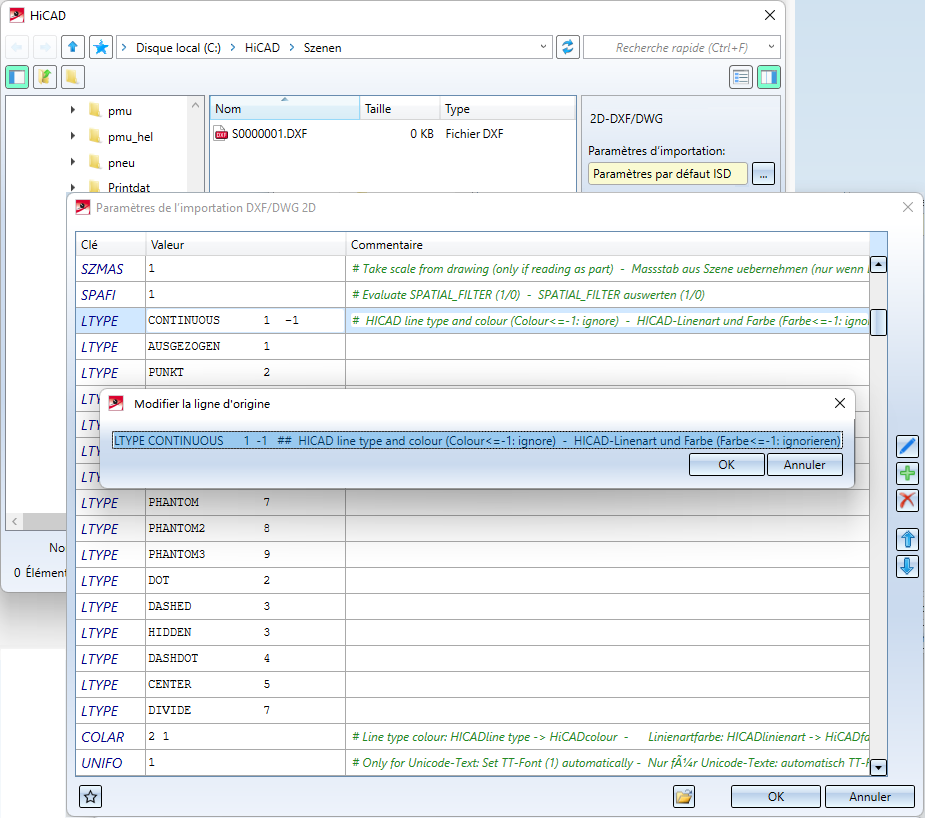Sort files by the Type column

(507, 109)
